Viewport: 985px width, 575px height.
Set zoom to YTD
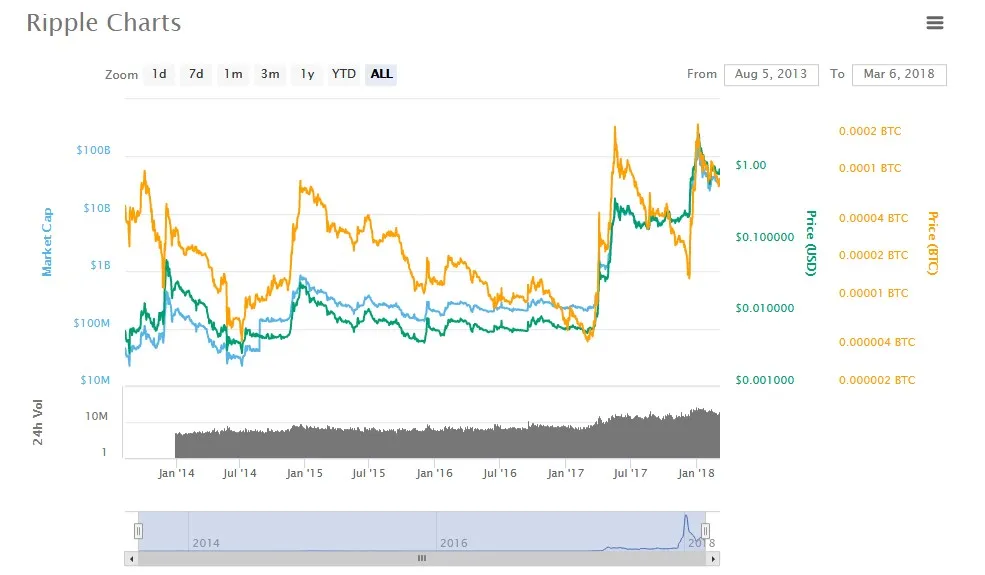[x=344, y=74]
